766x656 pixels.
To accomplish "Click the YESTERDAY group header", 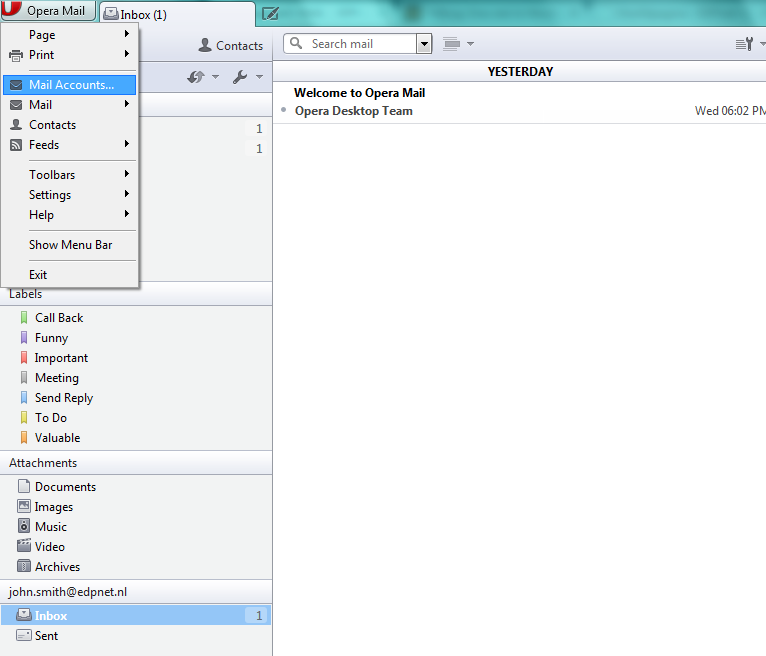I will point(520,72).
